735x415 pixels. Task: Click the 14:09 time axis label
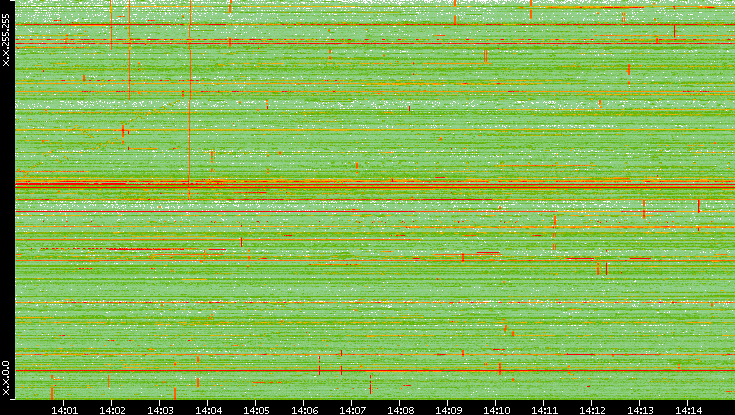449,411
